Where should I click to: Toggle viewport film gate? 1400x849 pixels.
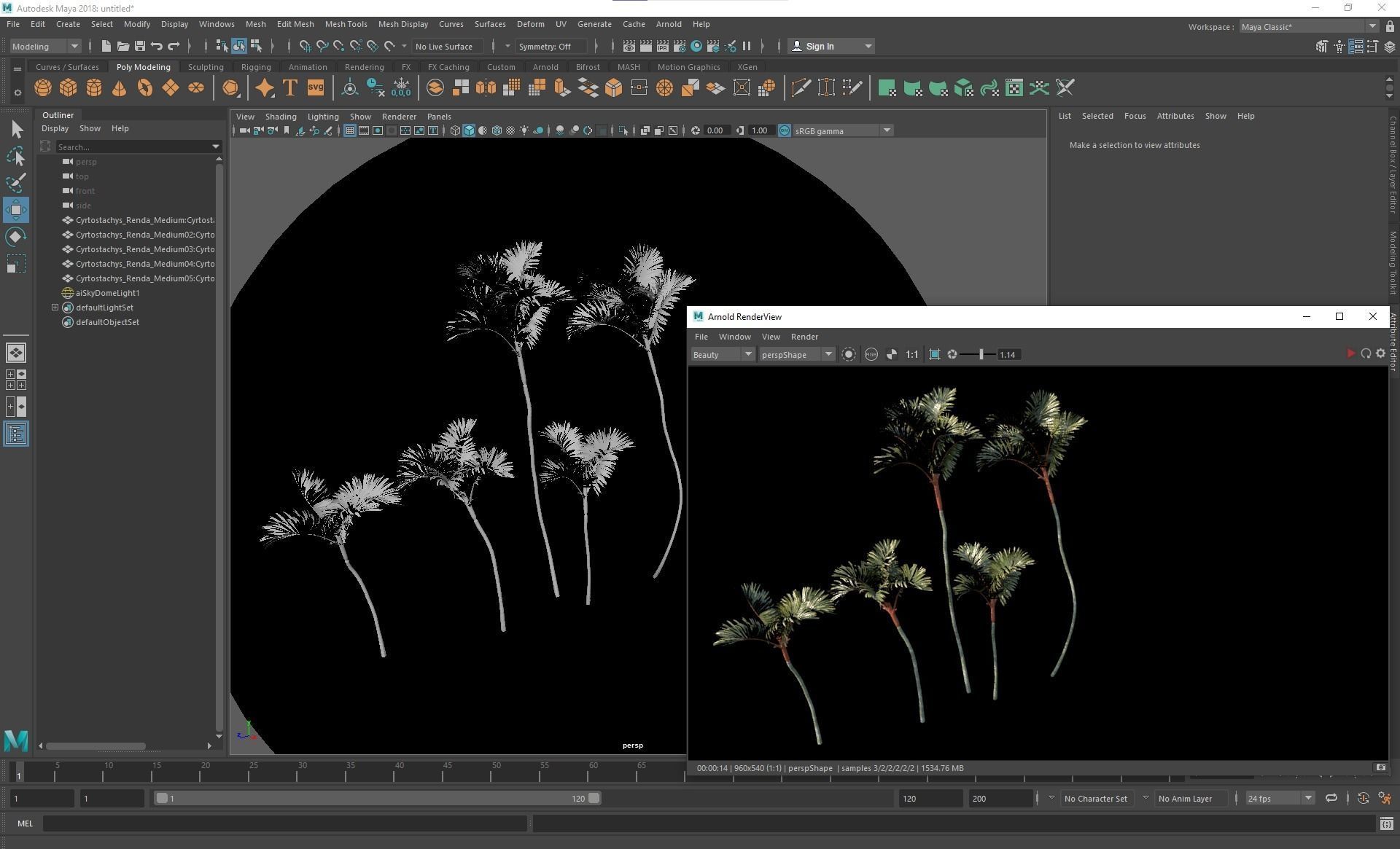(364, 130)
